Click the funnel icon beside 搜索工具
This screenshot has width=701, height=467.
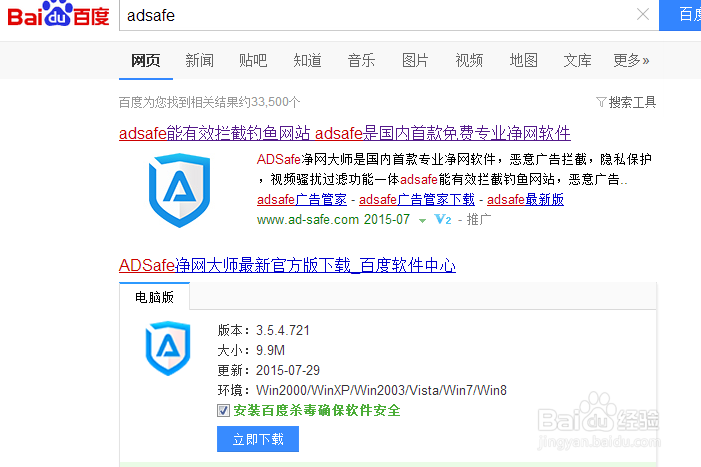point(601,102)
